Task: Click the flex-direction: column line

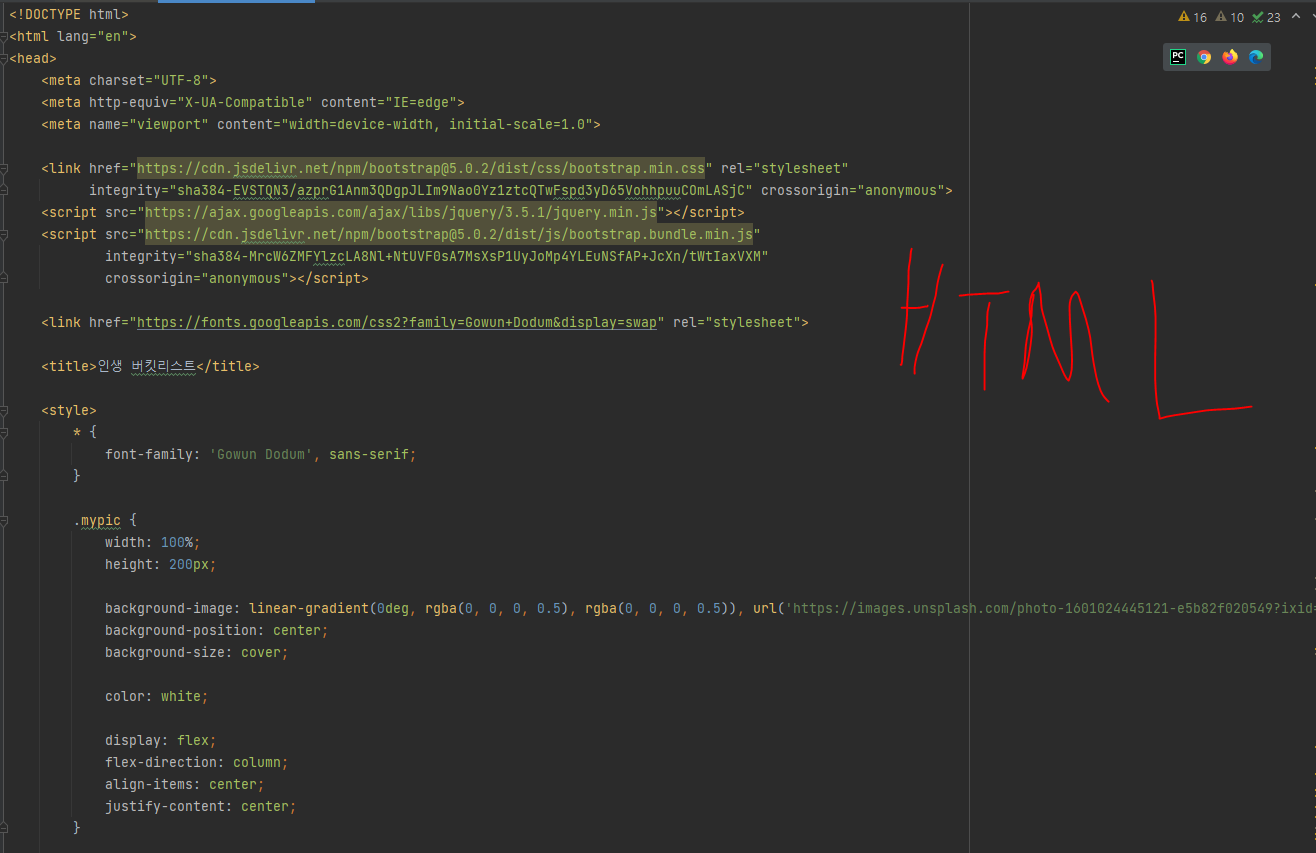Action: pyautogui.click(x=197, y=762)
